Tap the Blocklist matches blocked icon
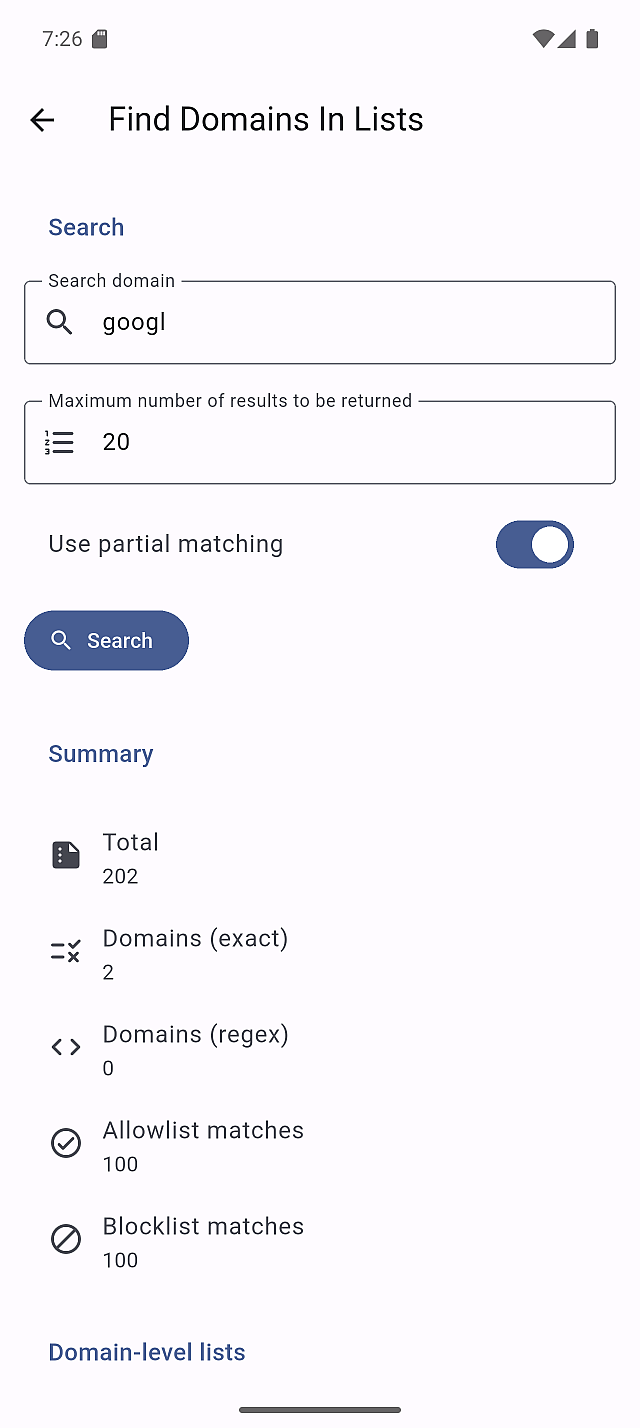 [x=66, y=1239]
